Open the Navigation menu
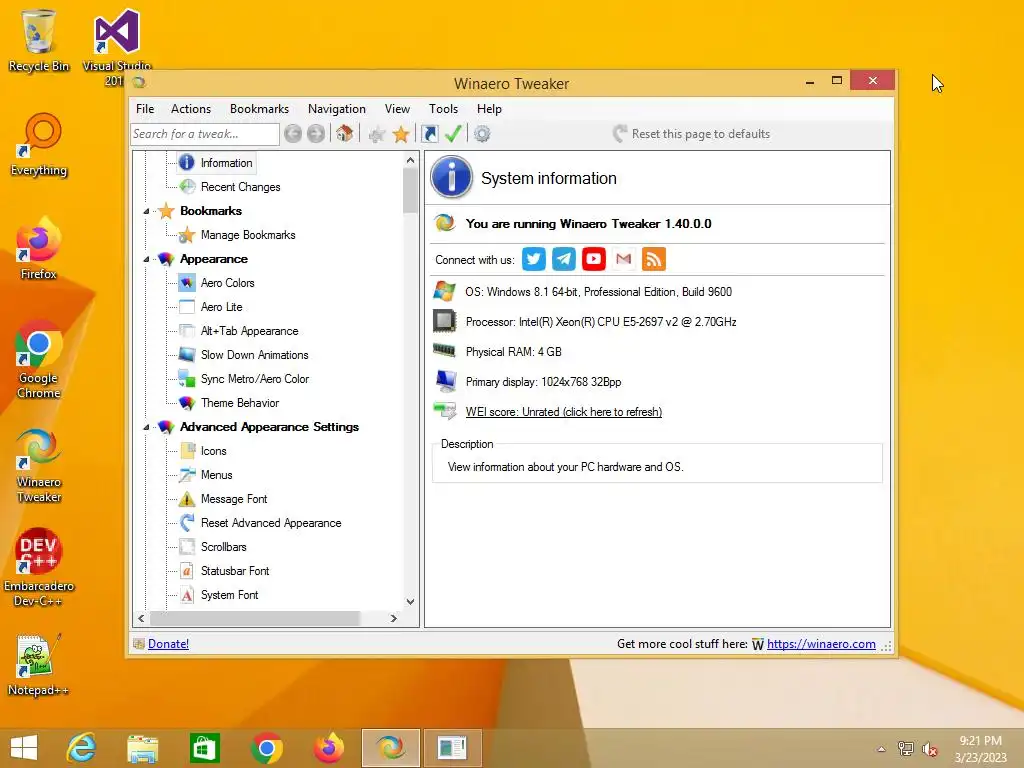Viewport: 1024px width, 768px height. coord(336,109)
